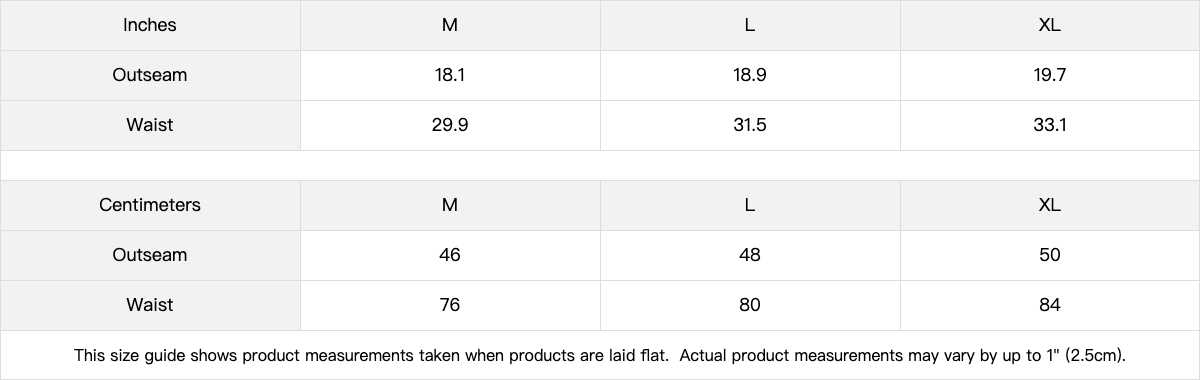The image size is (1200, 380).
Task: Click the 48 centimeter outseam value
Action: click(x=750, y=255)
